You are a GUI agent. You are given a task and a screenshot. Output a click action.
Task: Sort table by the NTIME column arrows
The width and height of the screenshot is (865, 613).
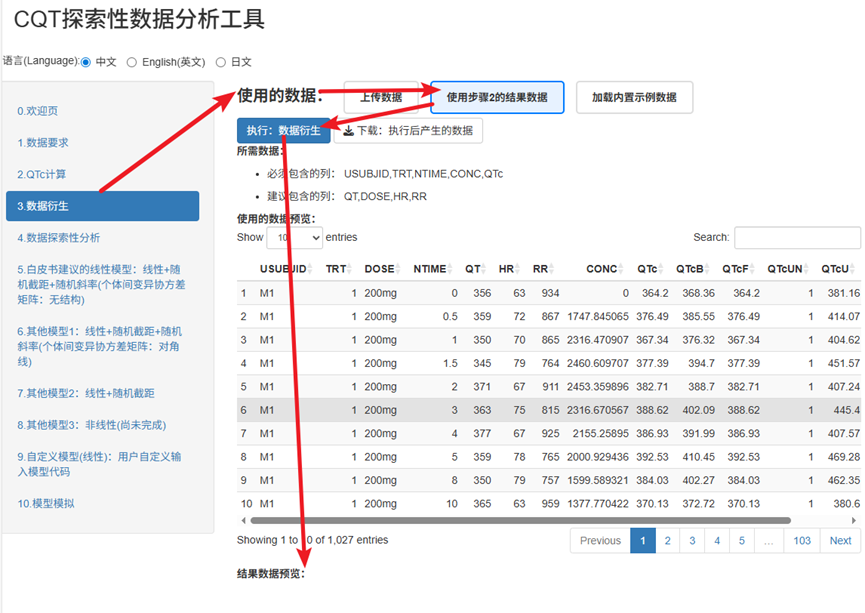tap(453, 269)
